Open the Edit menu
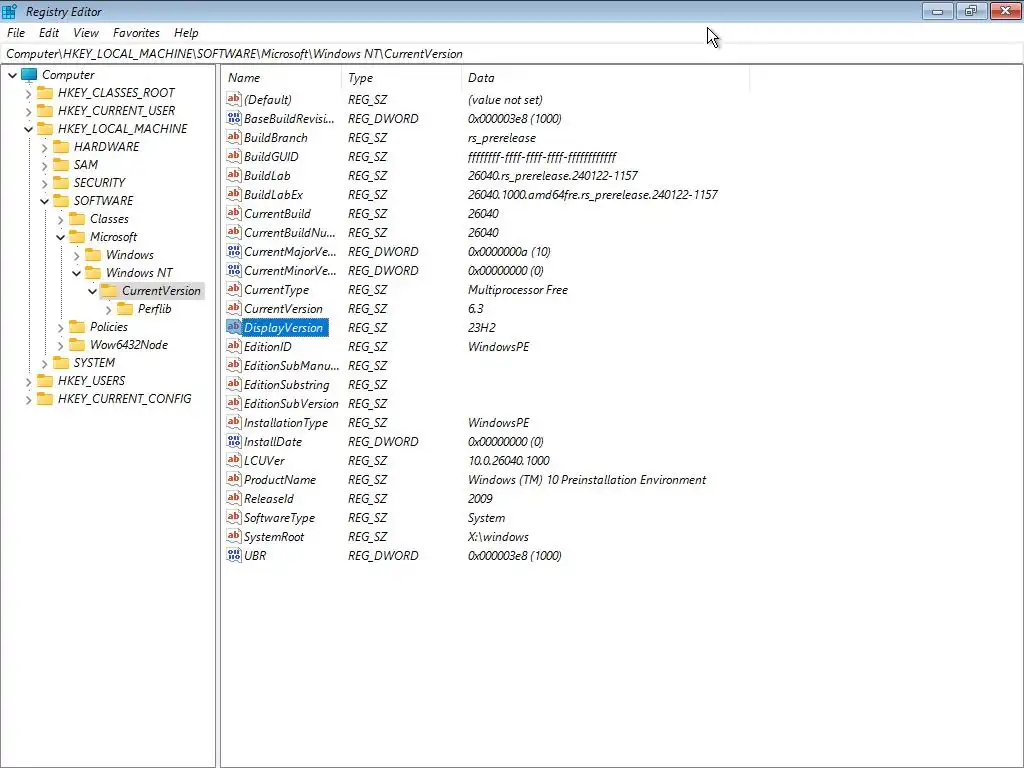Viewport: 1024px width, 768px height. click(x=49, y=33)
